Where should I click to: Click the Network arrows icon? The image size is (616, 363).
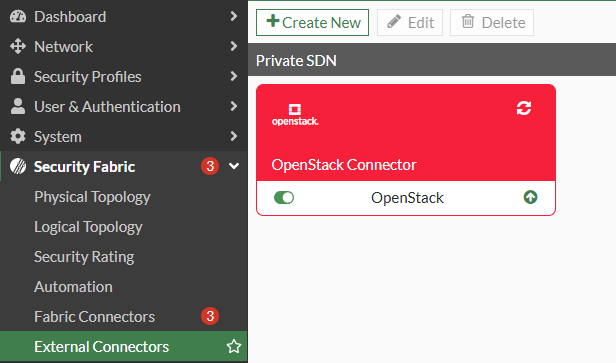(x=18, y=46)
